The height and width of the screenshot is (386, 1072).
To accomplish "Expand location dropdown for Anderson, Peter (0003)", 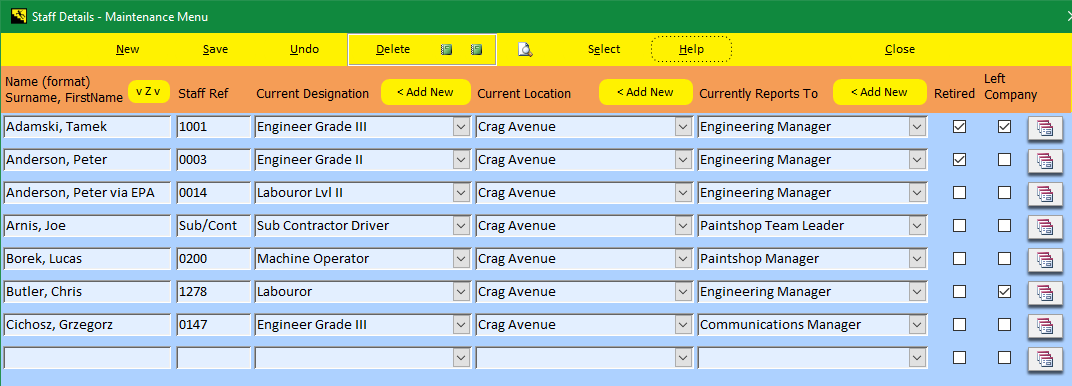I will click(684, 159).
